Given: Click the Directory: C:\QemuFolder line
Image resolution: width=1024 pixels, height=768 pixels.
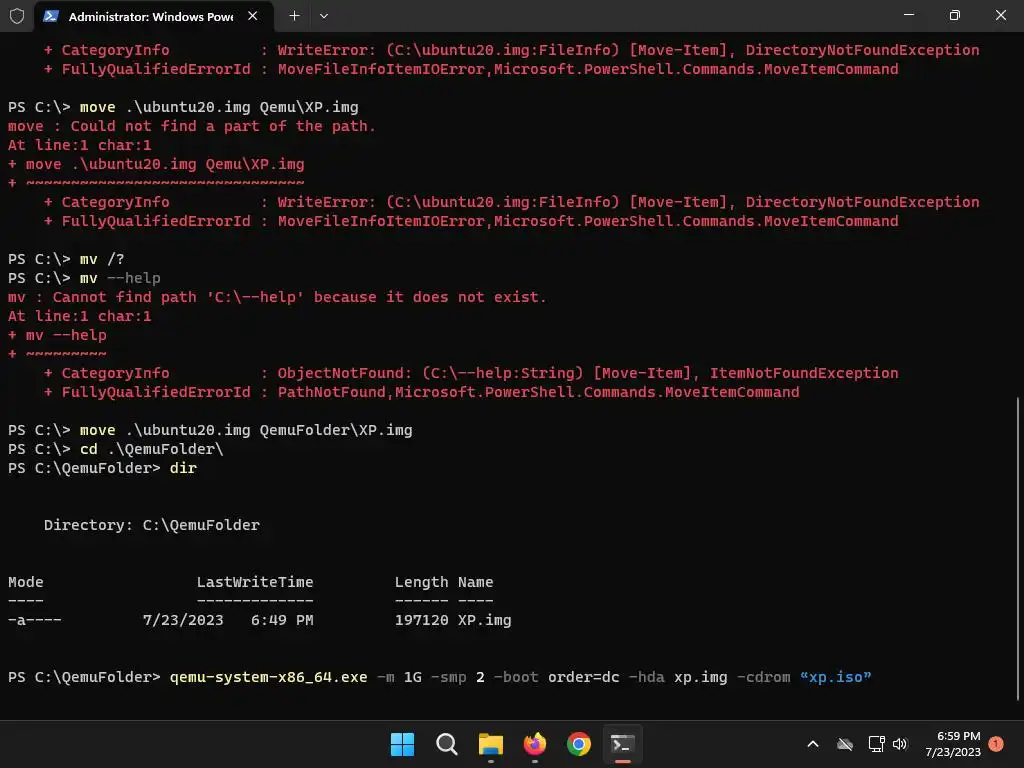Looking at the screenshot, I should 152,525.
